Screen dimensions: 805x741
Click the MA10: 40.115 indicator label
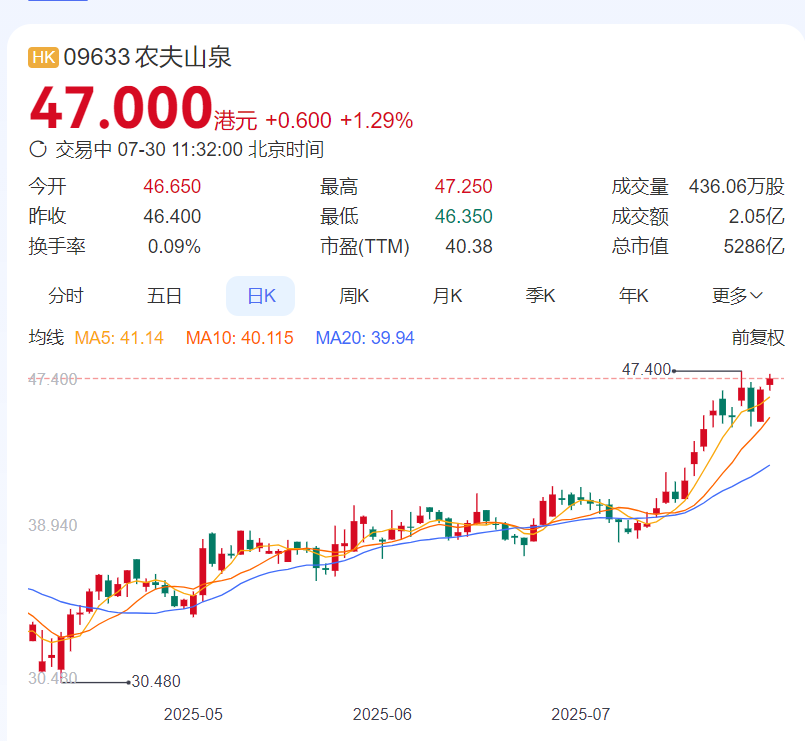click(240, 338)
